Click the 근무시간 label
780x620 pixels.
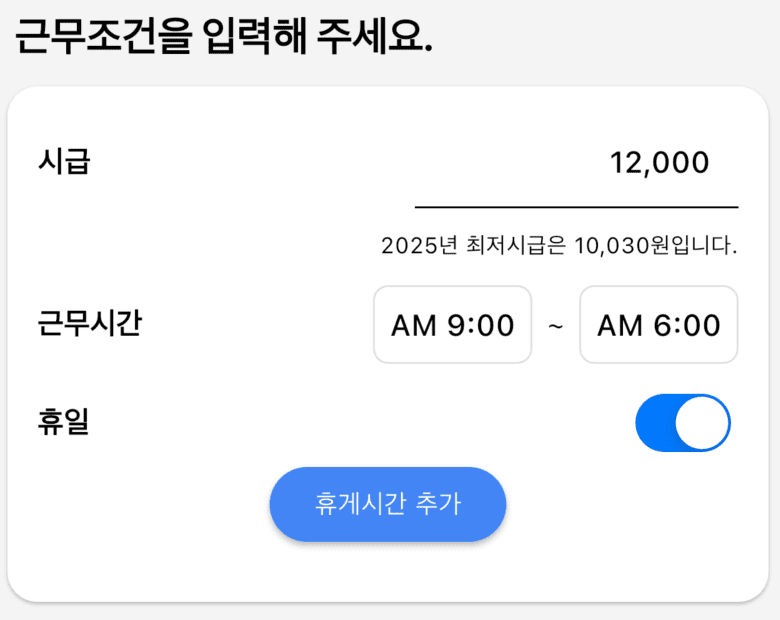click(x=90, y=324)
